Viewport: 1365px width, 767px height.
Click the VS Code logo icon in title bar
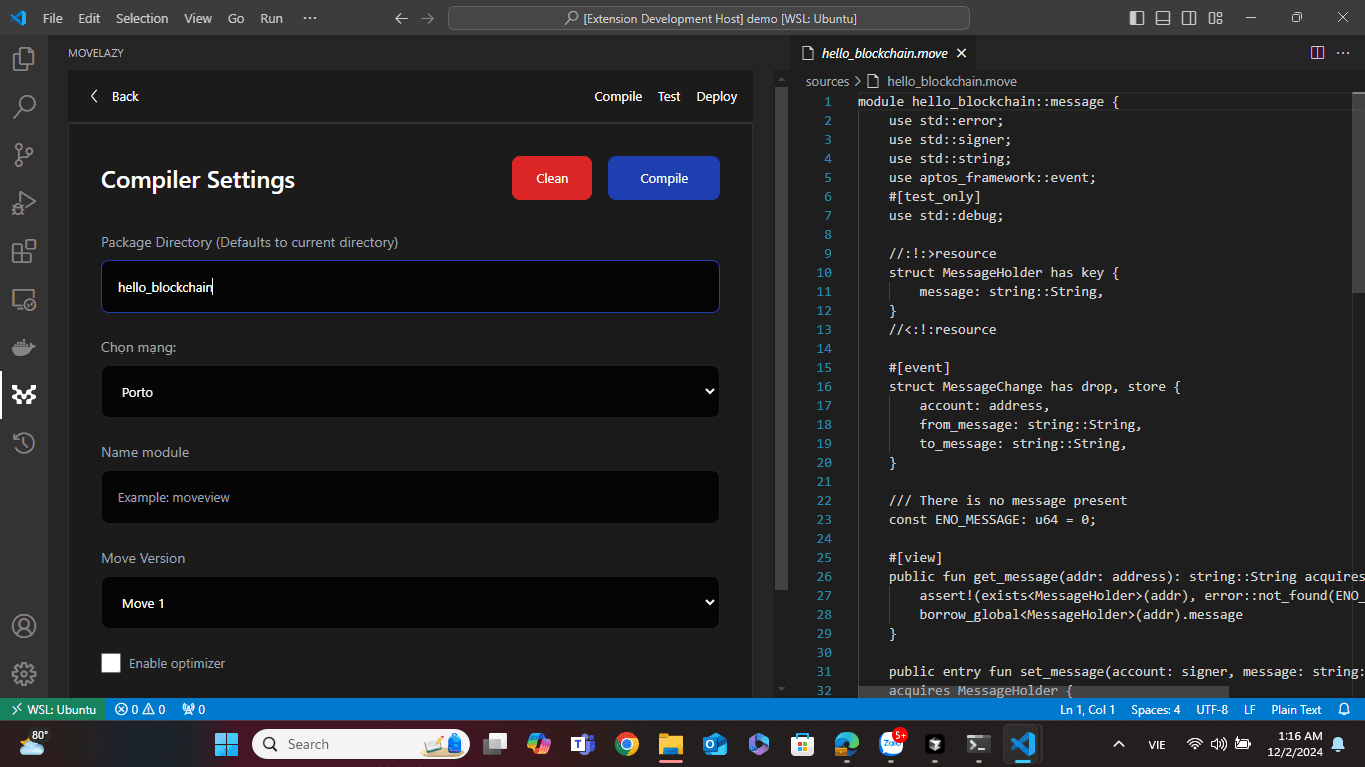[x=18, y=18]
